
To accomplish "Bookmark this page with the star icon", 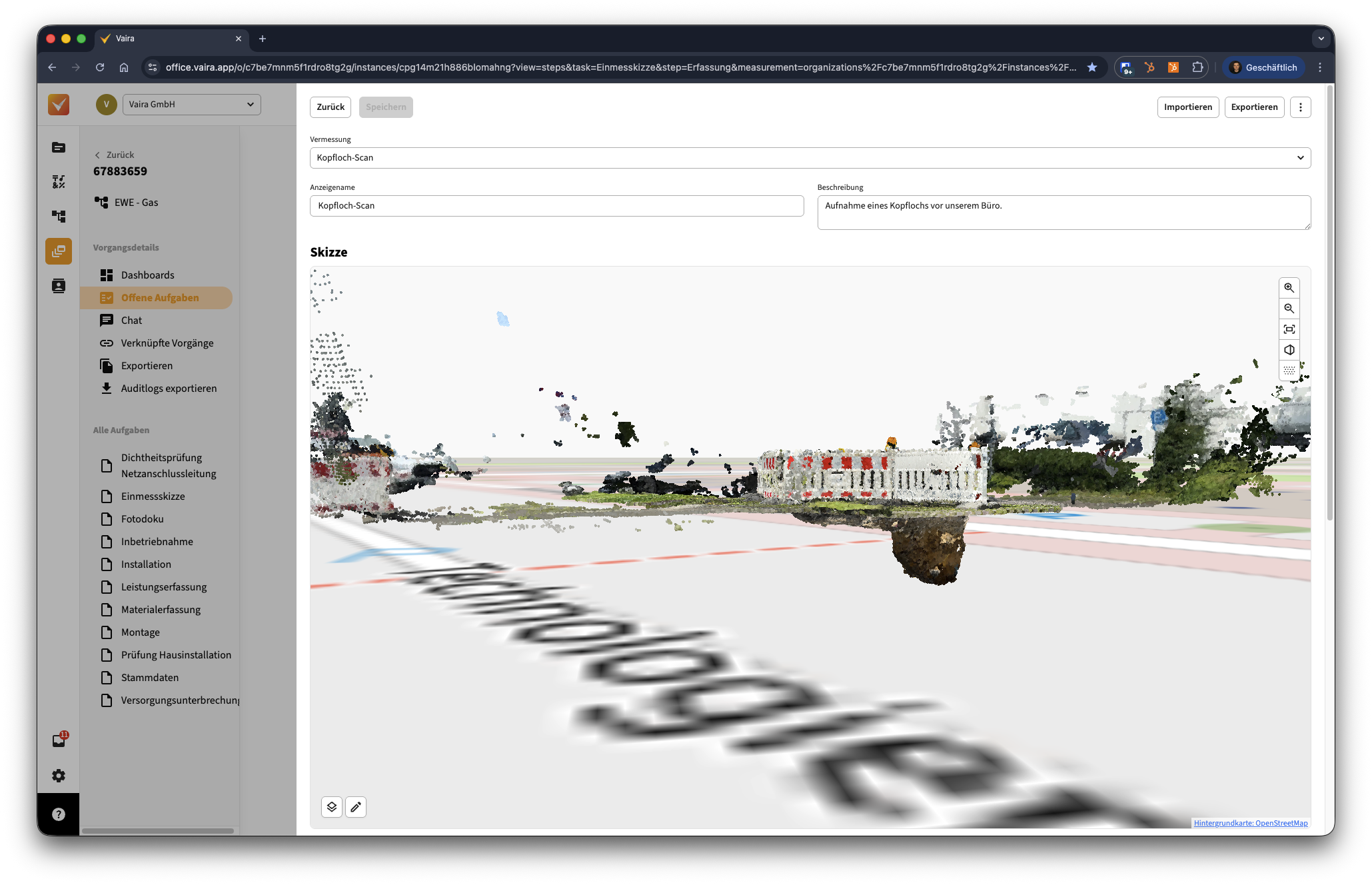I will (x=1091, y=67).
